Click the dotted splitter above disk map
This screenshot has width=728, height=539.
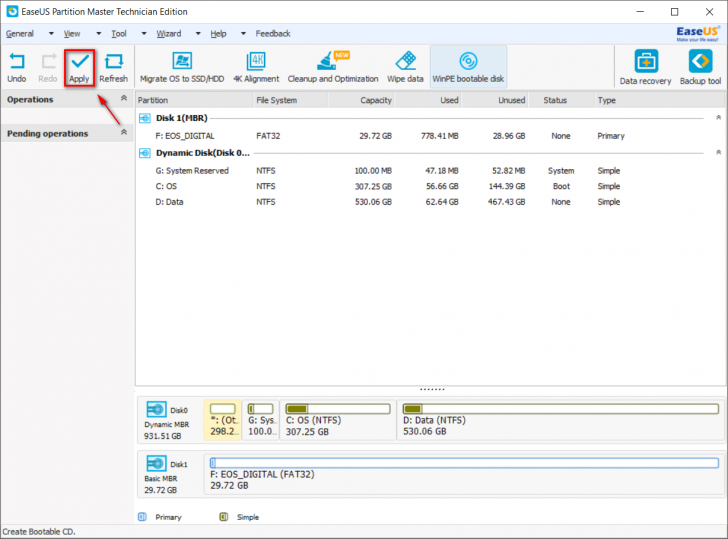click(x=432, y=390)
